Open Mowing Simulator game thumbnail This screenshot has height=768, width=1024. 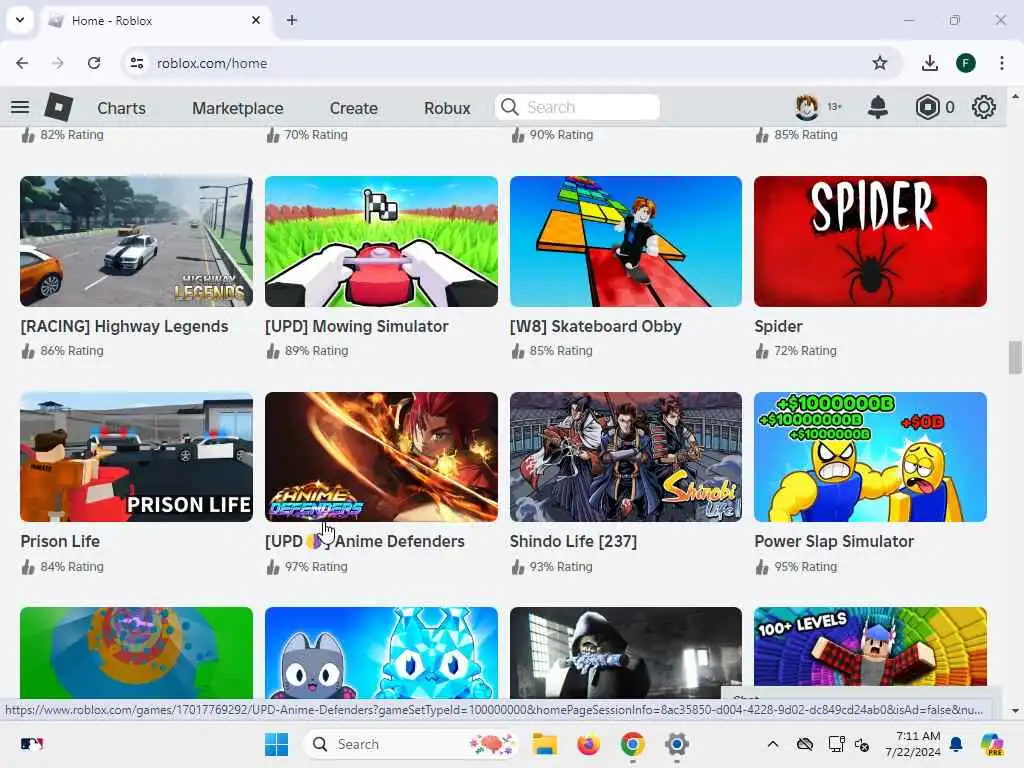coord(381,241)
